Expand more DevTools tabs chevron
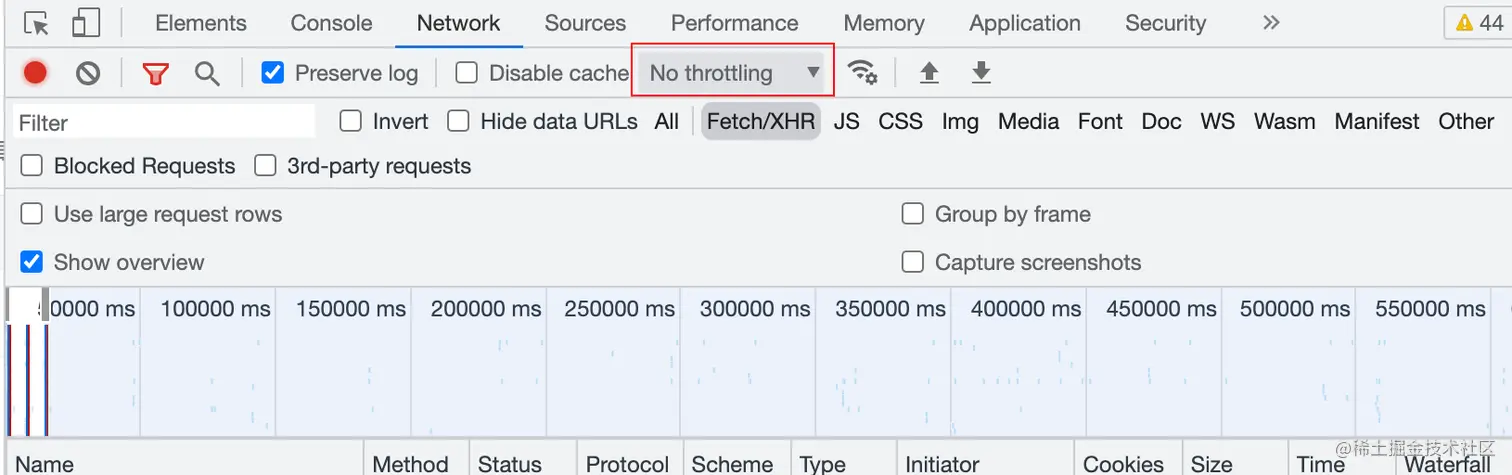This screenshot has width=1512, height=475. coord(1271,23)
